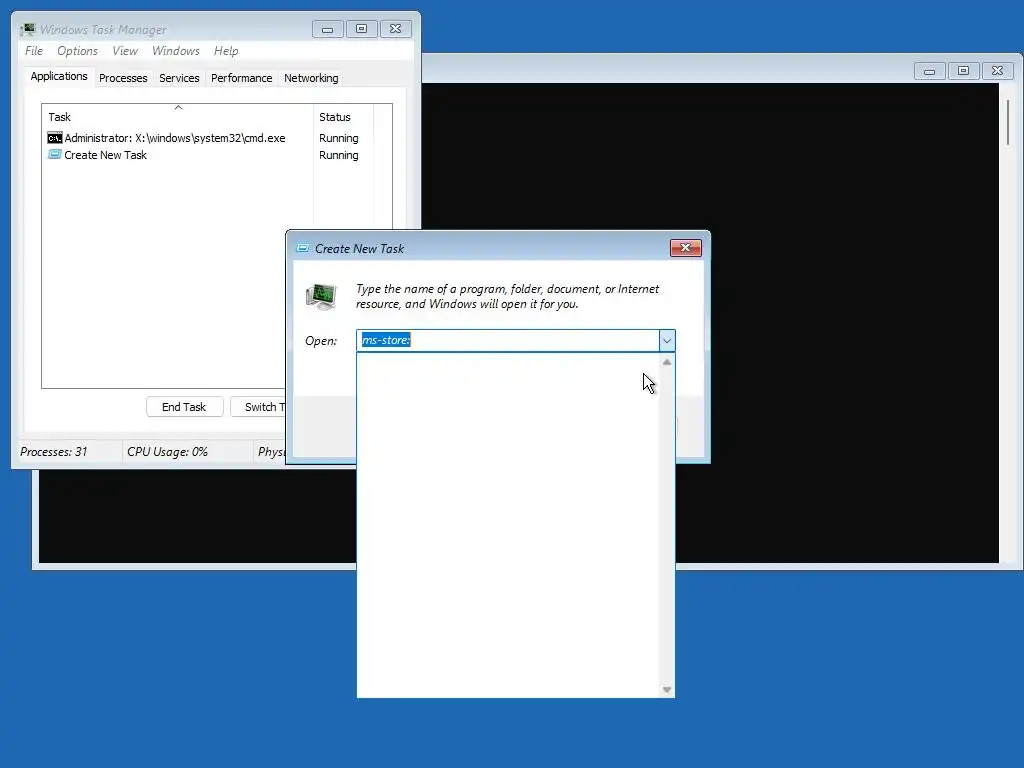Viewport: 1024px width, 768px height.
Task: Click the Processes: 31 status bar entry
Action: point(54,452)
